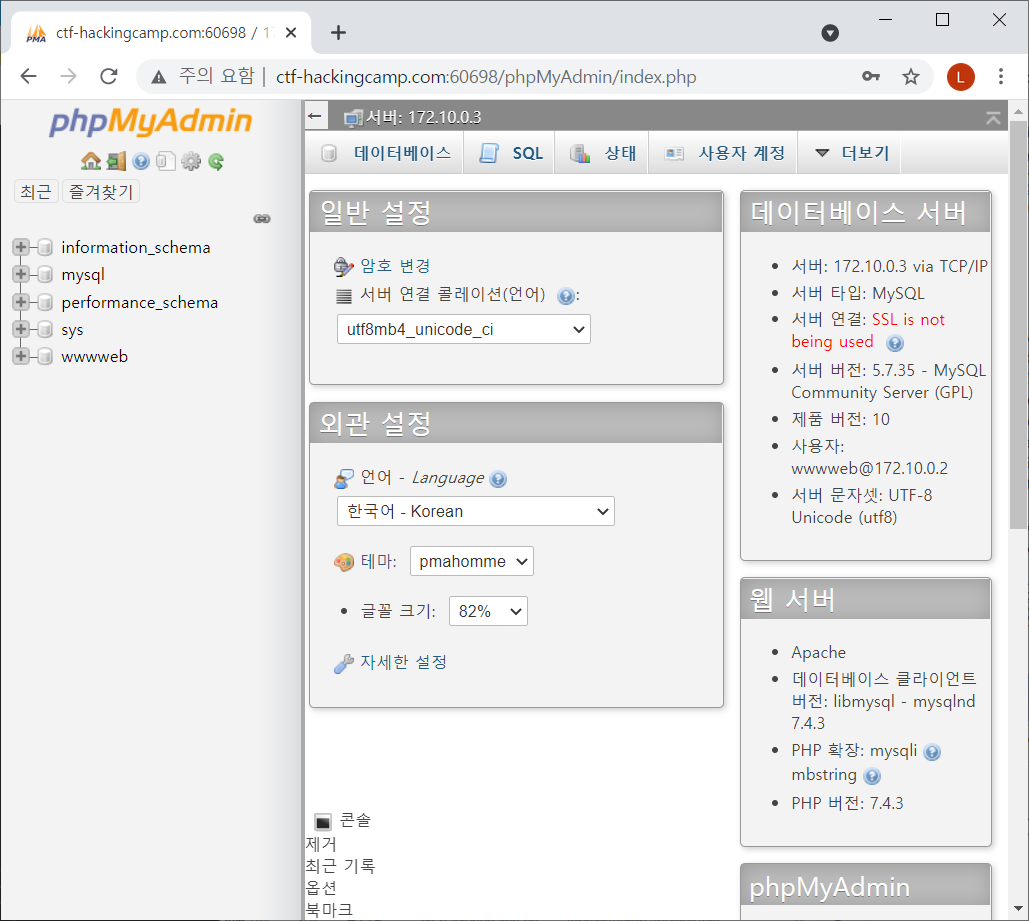Open 더보기 more menu dropdown

851,153
